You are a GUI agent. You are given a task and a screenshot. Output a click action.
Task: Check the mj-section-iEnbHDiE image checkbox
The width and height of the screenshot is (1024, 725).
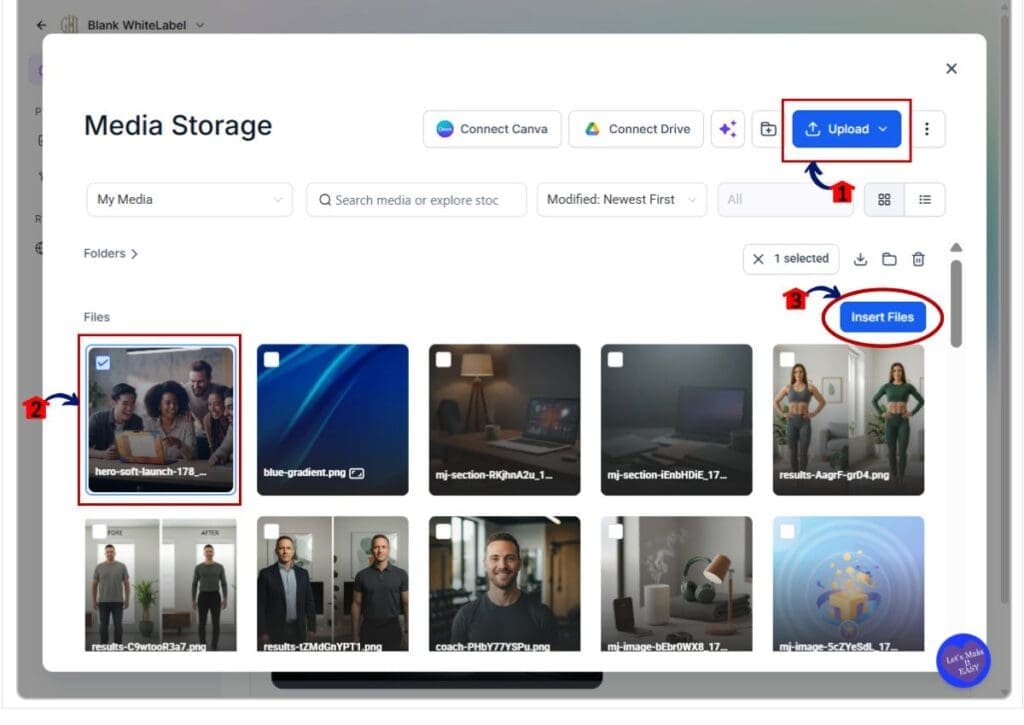coord(615,359)
